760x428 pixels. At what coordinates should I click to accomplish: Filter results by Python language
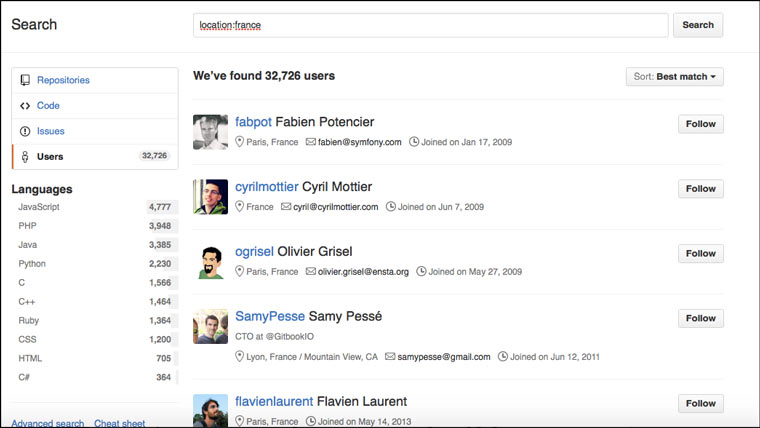(x=33, y=264)
